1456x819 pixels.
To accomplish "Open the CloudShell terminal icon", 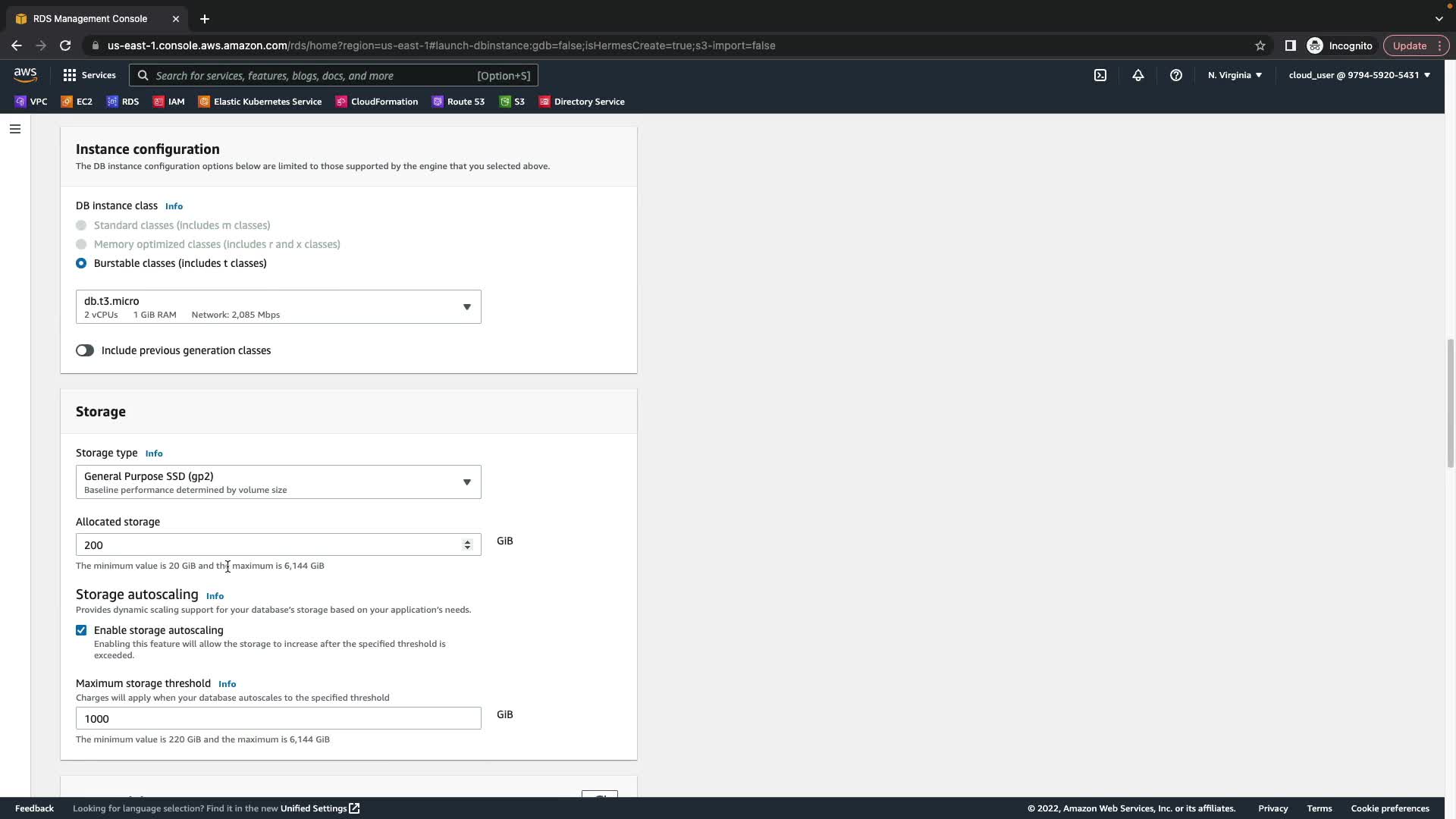I will (1100, 75).
